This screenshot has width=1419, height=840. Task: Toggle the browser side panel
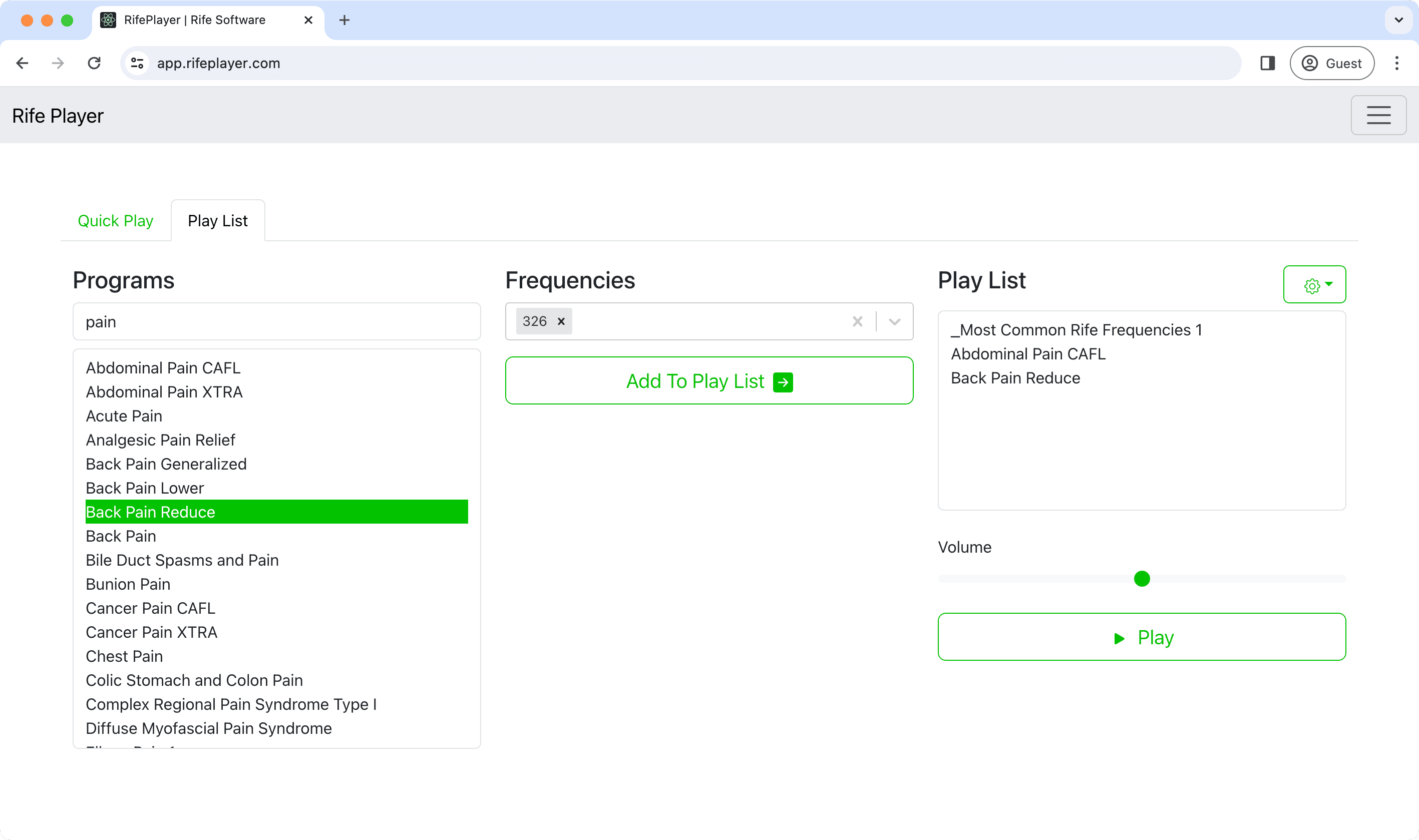[x=1267, y=63]
